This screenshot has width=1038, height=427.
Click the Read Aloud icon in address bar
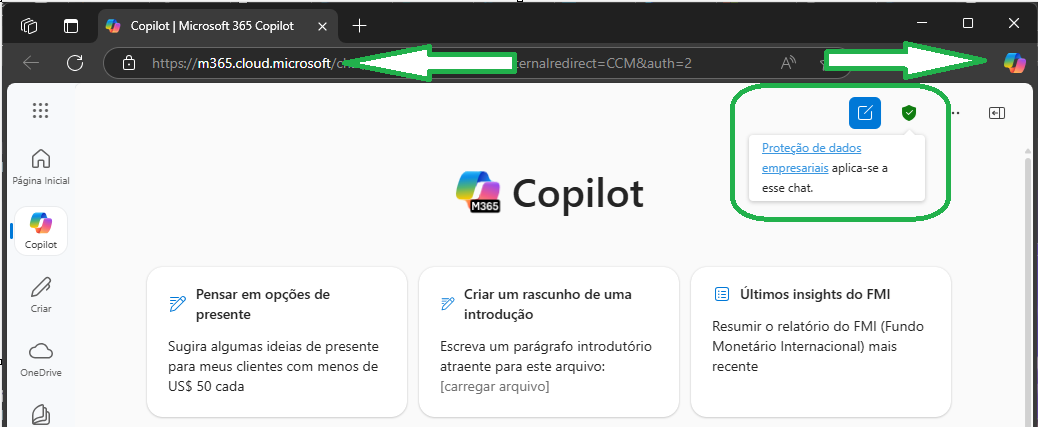pos(789,63)
